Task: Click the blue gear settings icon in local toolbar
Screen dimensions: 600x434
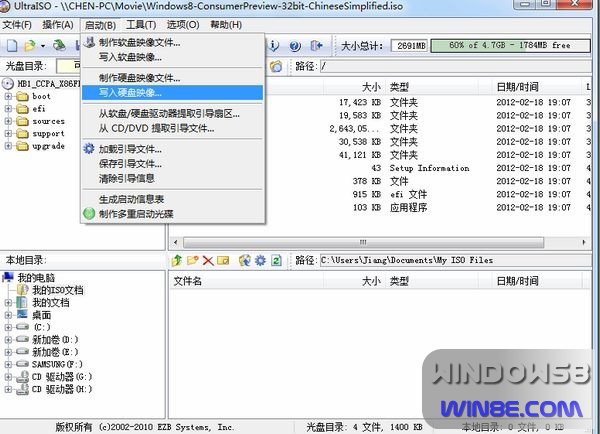Action: click(260, 261)
